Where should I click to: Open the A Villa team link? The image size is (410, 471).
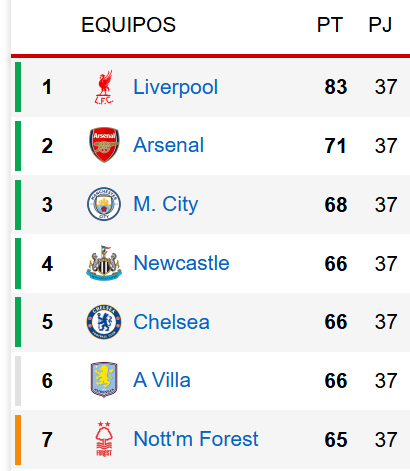[x=162, y=380]
